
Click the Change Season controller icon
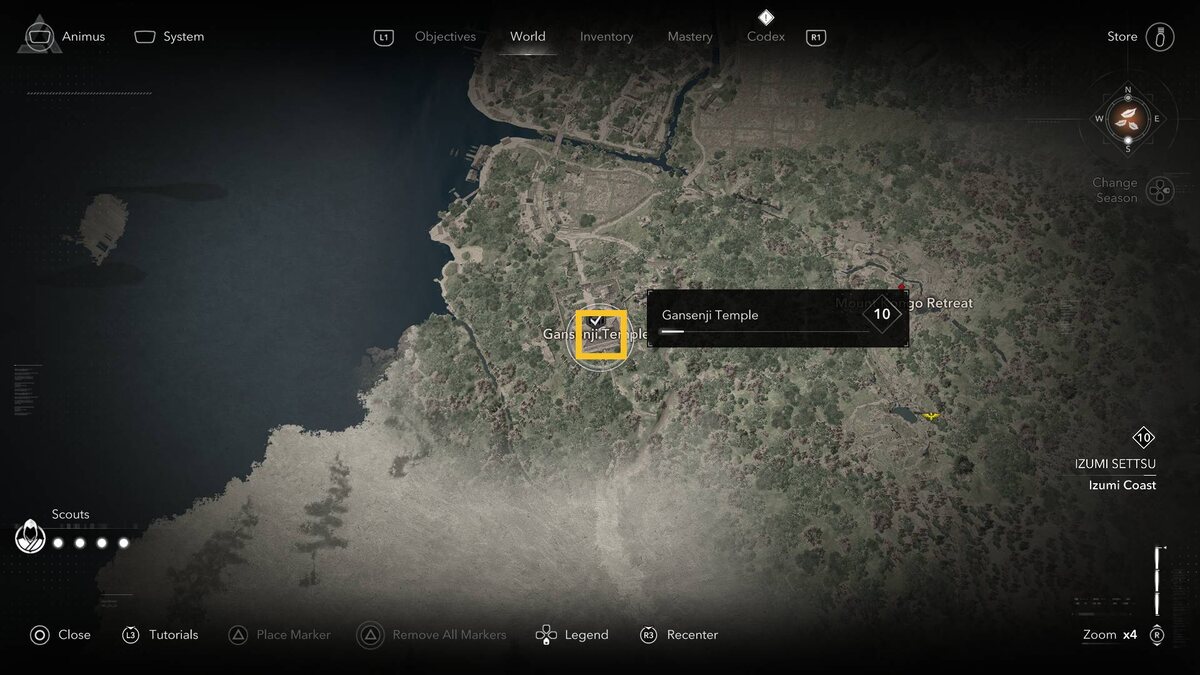(x=1160, y=190)
